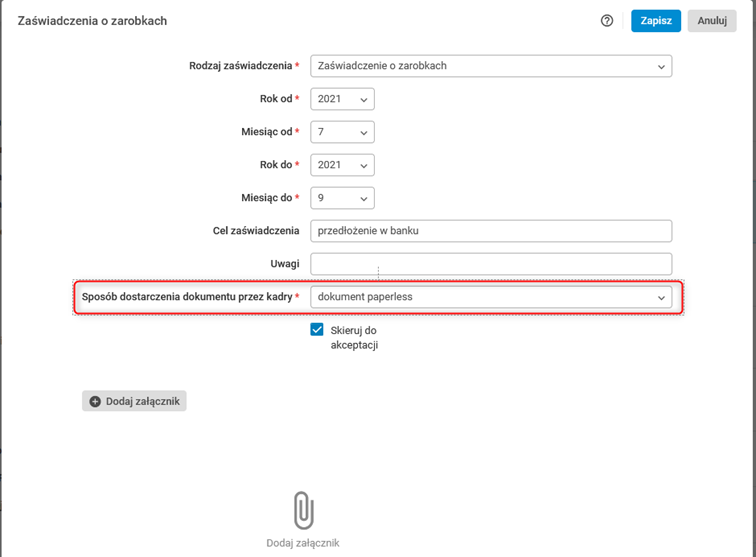Screen dimensions: 756x557
Task: Focus the empty Uwagi input field
Action: tap(491, 264)
